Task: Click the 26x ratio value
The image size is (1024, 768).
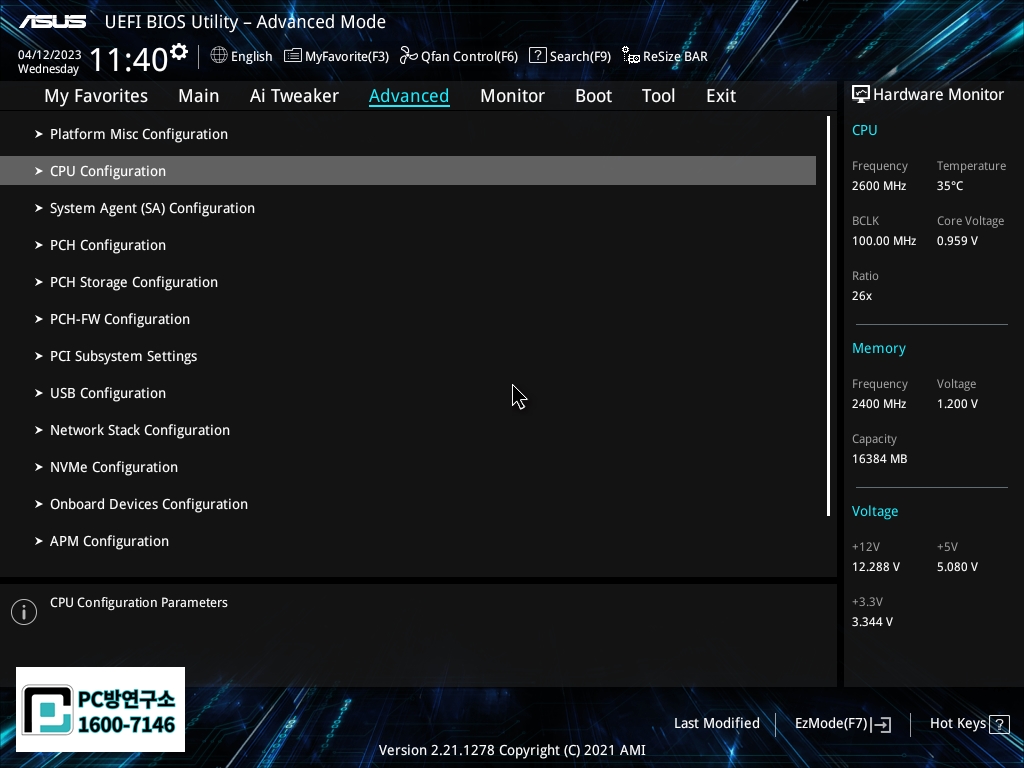Action: coord(862,296)
